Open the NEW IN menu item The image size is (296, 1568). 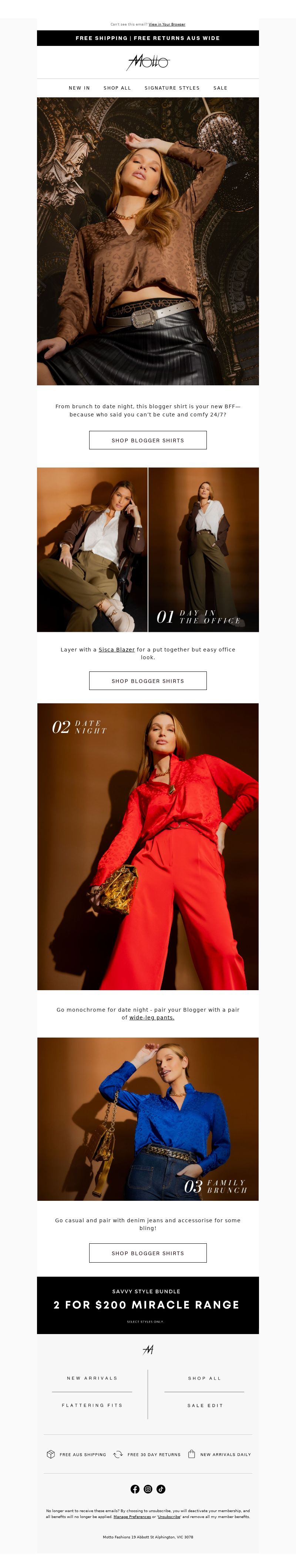coord(79,88)
